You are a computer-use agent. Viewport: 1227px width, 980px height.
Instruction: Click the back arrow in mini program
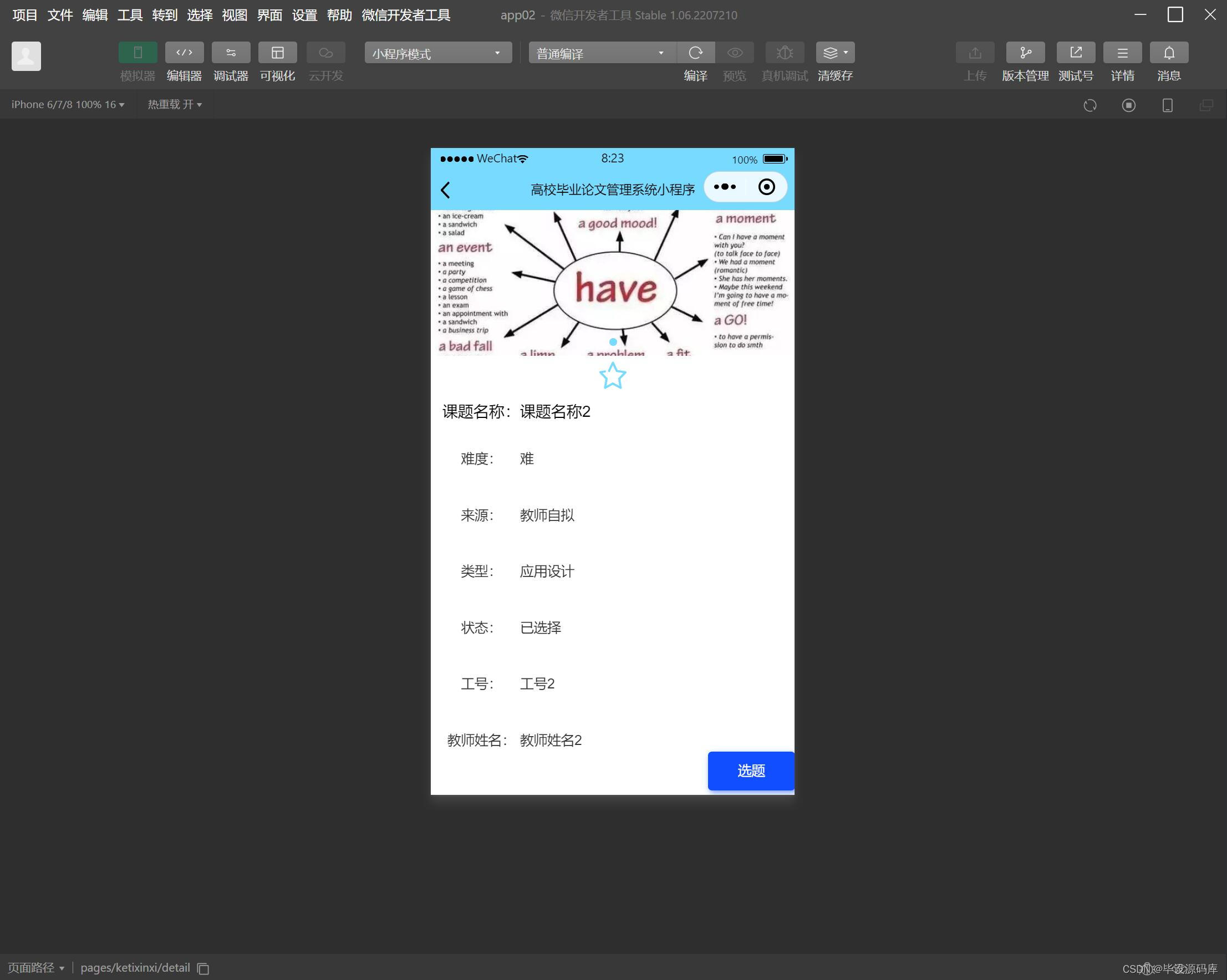click(446, 190)
